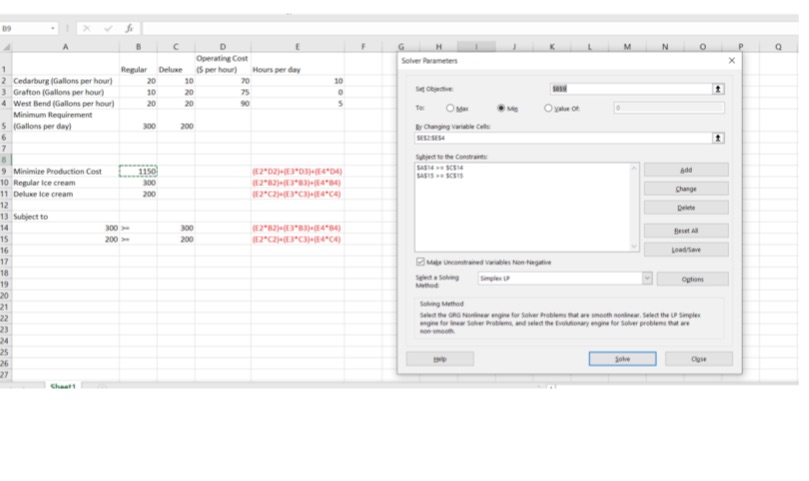
Task: Click the Minimum Requirement label cell
Action: pyautogui.click(x=66, y=120)
